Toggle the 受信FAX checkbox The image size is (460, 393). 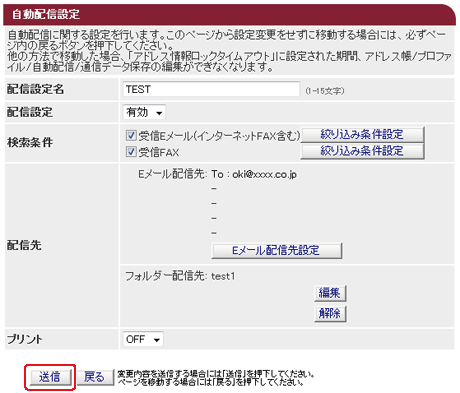[131, 152]
